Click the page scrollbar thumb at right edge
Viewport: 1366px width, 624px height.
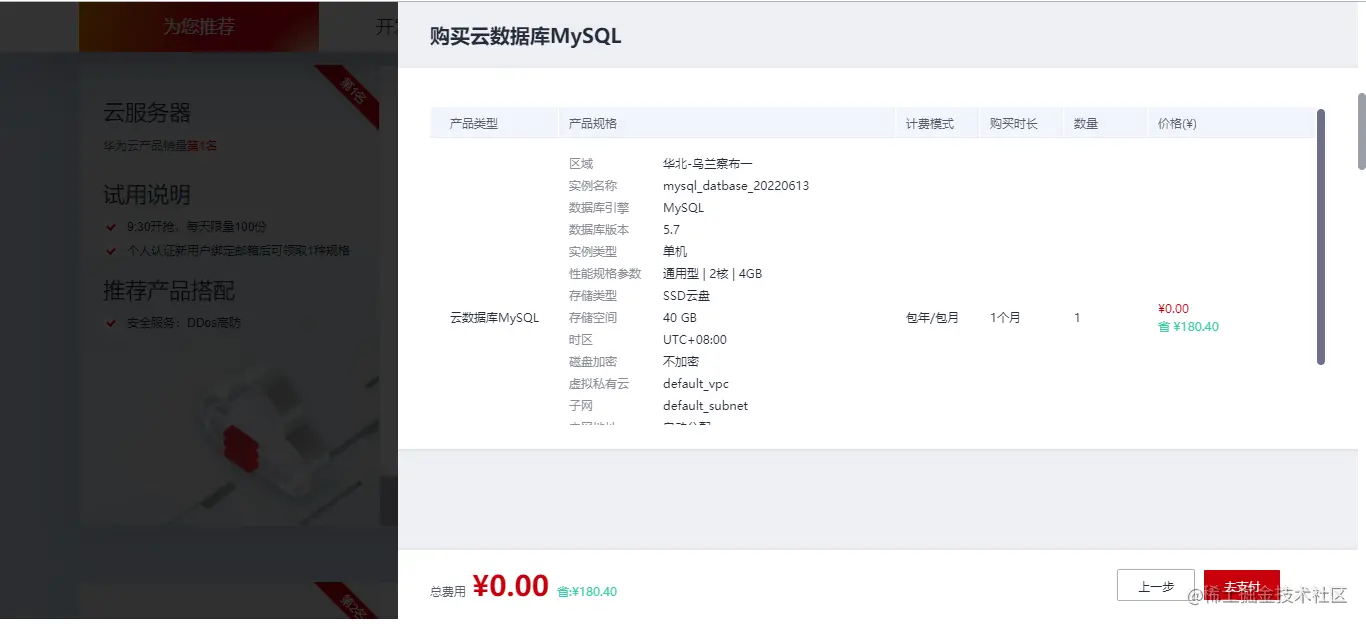click(1361, 131)
